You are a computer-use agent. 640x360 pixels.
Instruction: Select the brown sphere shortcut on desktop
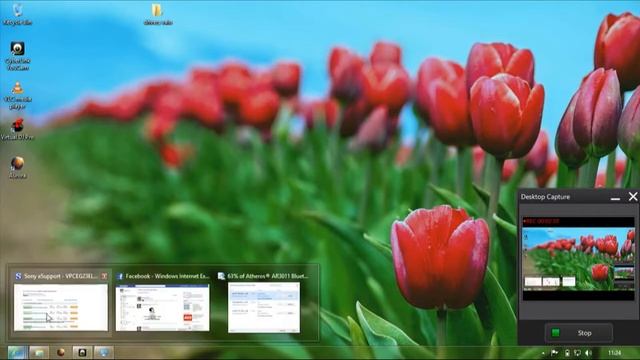(x=18, y=167)
